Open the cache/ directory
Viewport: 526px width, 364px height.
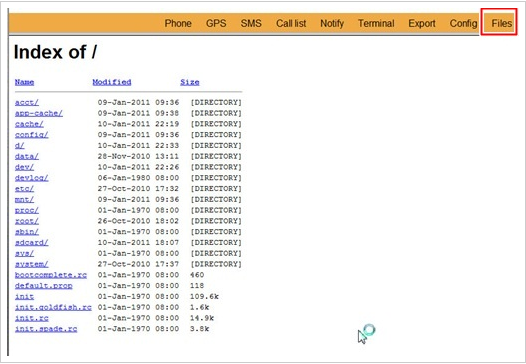(x=29, y=124)
